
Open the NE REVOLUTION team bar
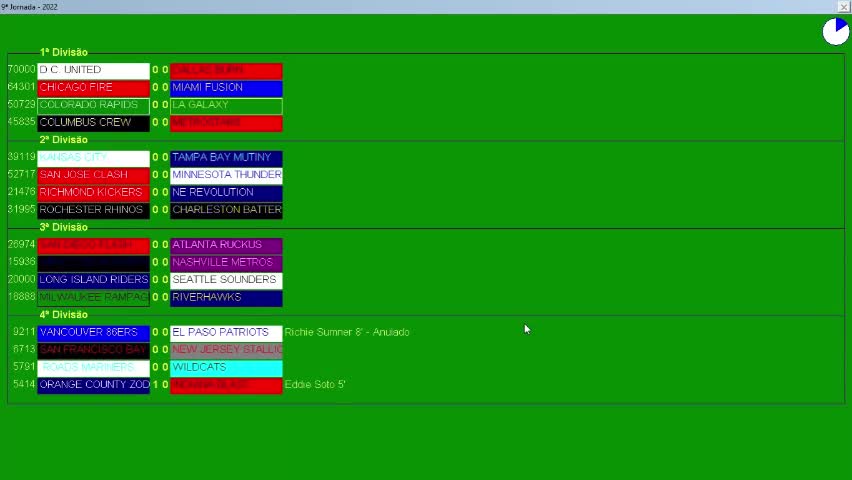click(226, 193)
